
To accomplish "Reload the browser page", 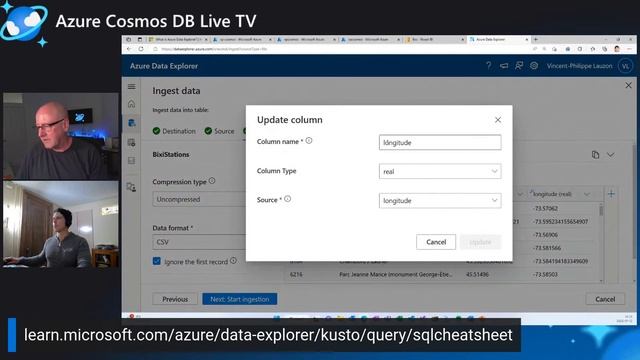I will pyautogui.click(x=141, y=49).
